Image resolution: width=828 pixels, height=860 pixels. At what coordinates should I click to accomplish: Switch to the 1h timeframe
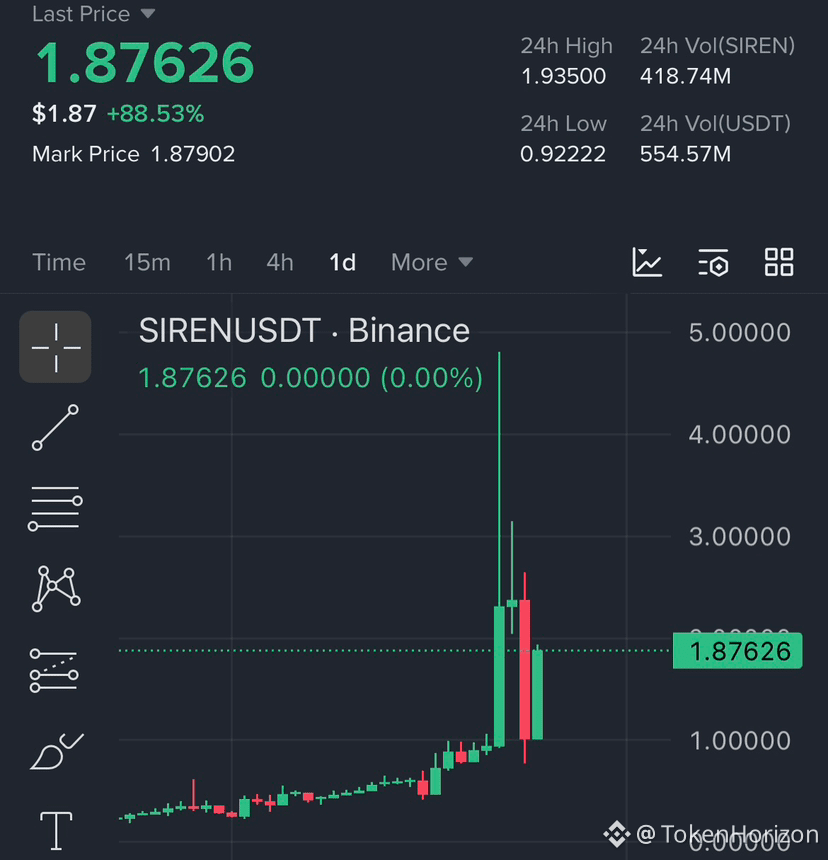[219, 262]
